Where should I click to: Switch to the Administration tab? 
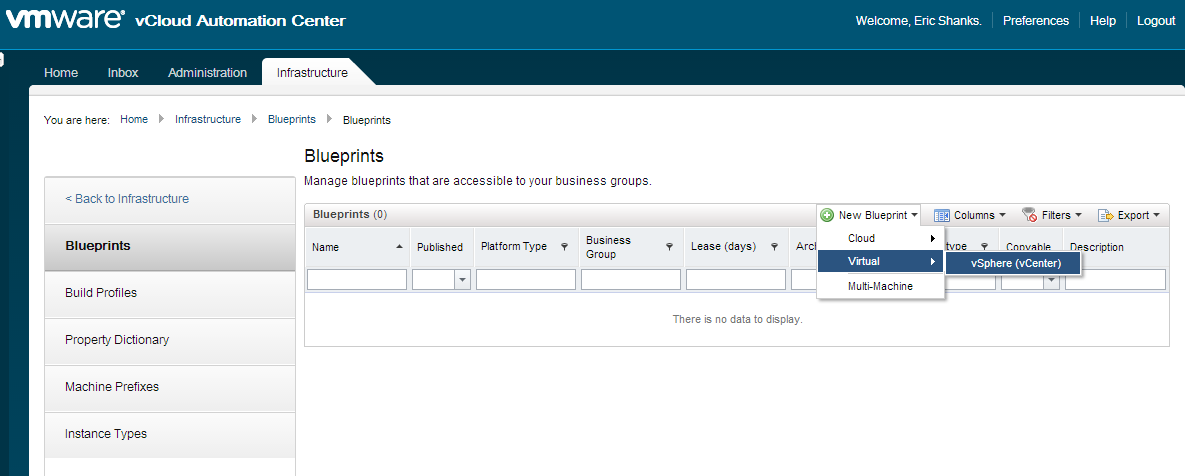207,73
